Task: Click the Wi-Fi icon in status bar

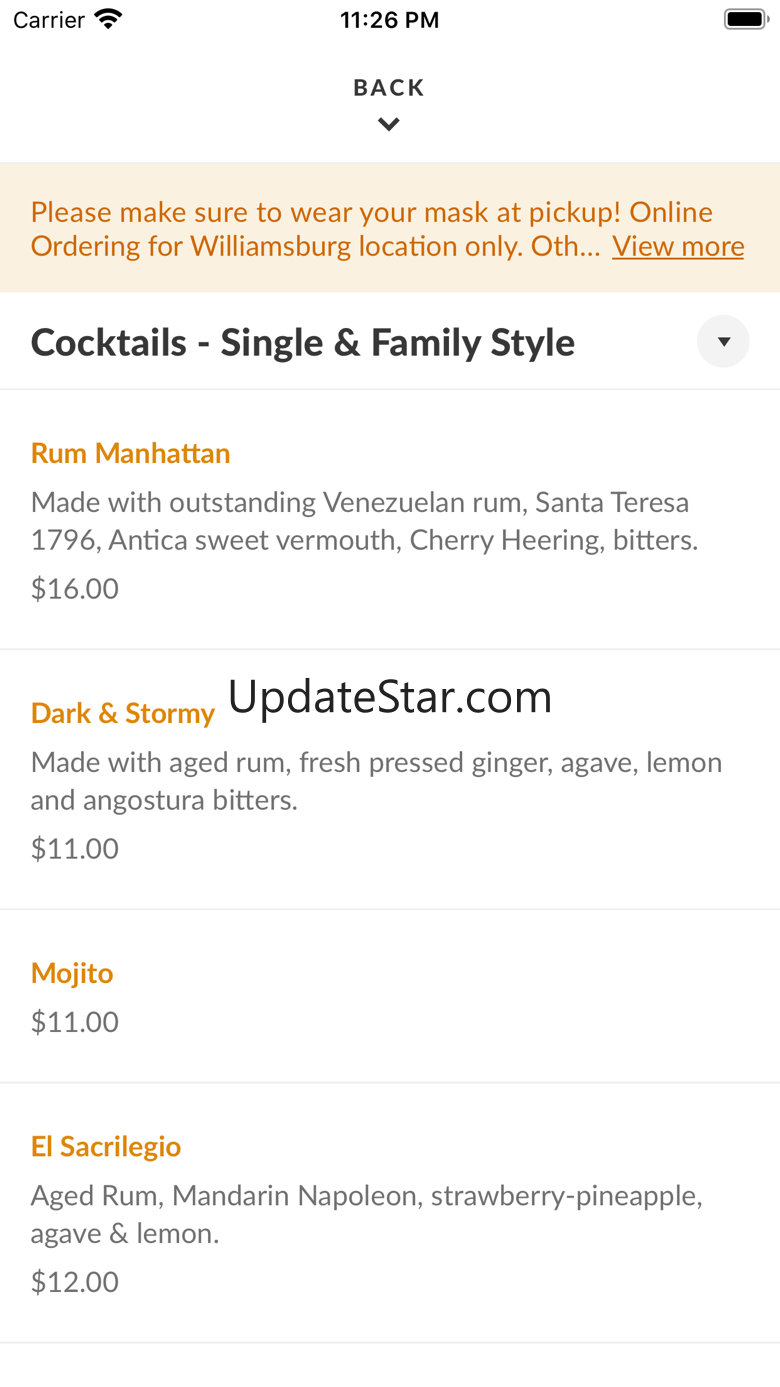Action: click(x=107, y=20)
